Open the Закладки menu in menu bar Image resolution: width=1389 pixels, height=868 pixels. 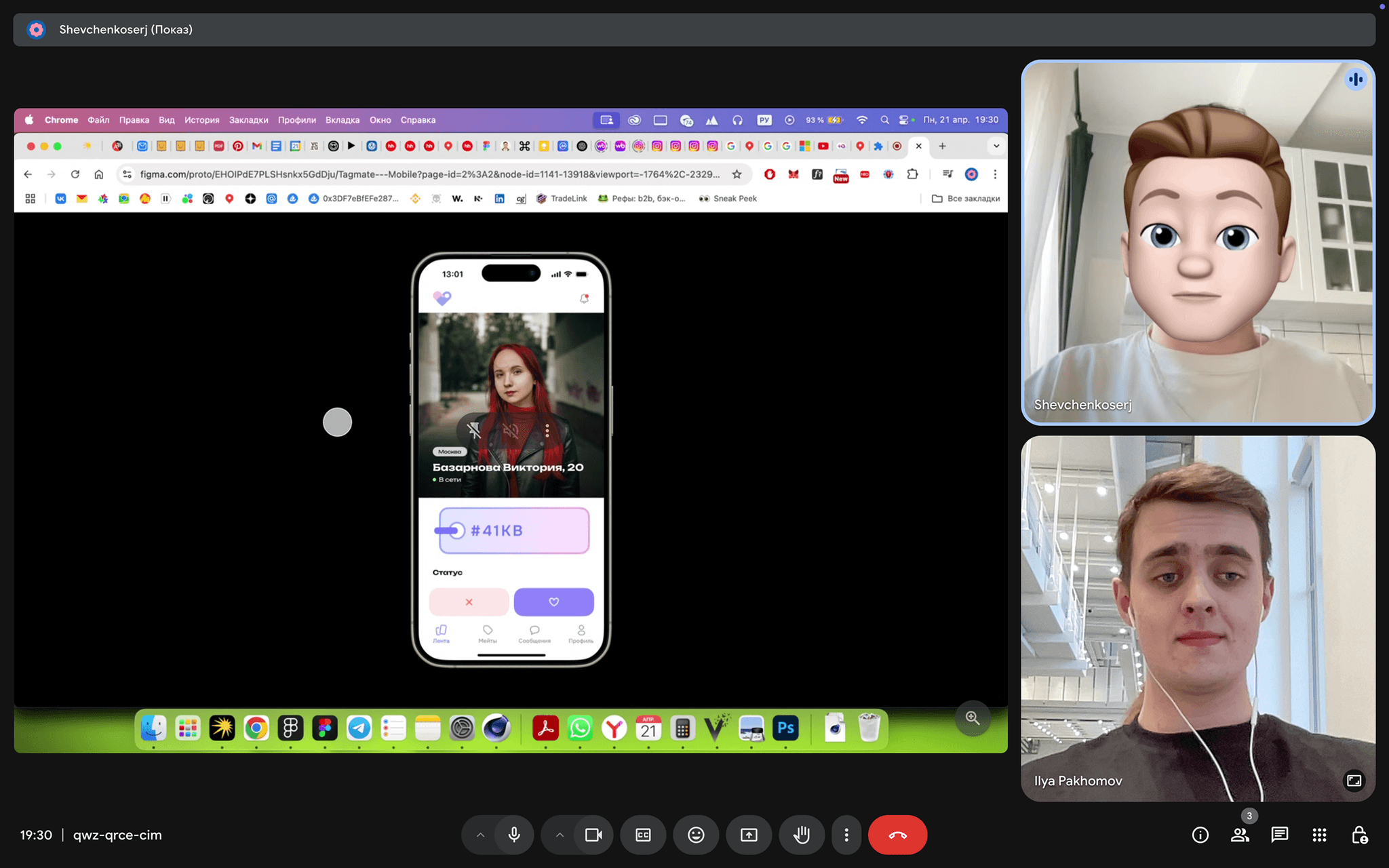click(248, 120)
